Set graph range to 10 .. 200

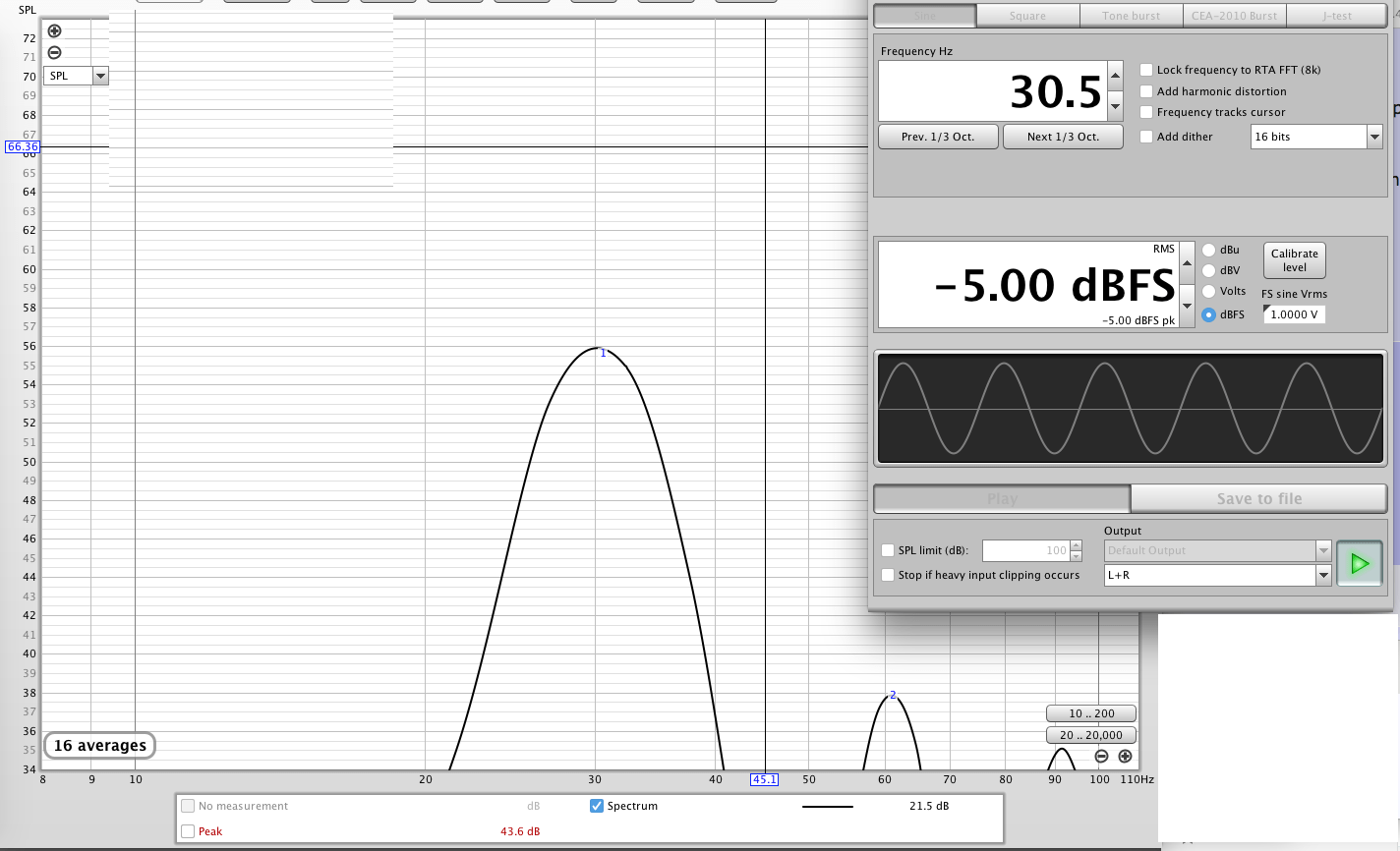point(1091,713)
